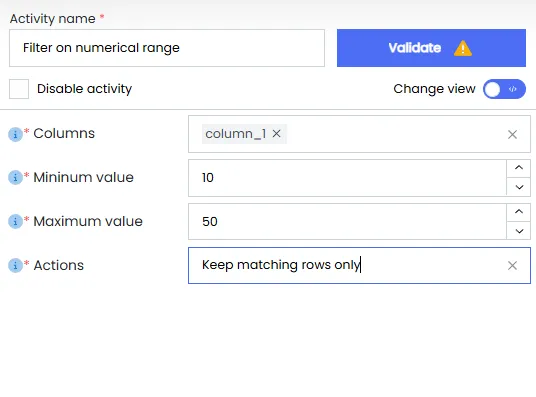
Task: Click the warning triangle icon on Validate
Action: (x=463, y=48)
